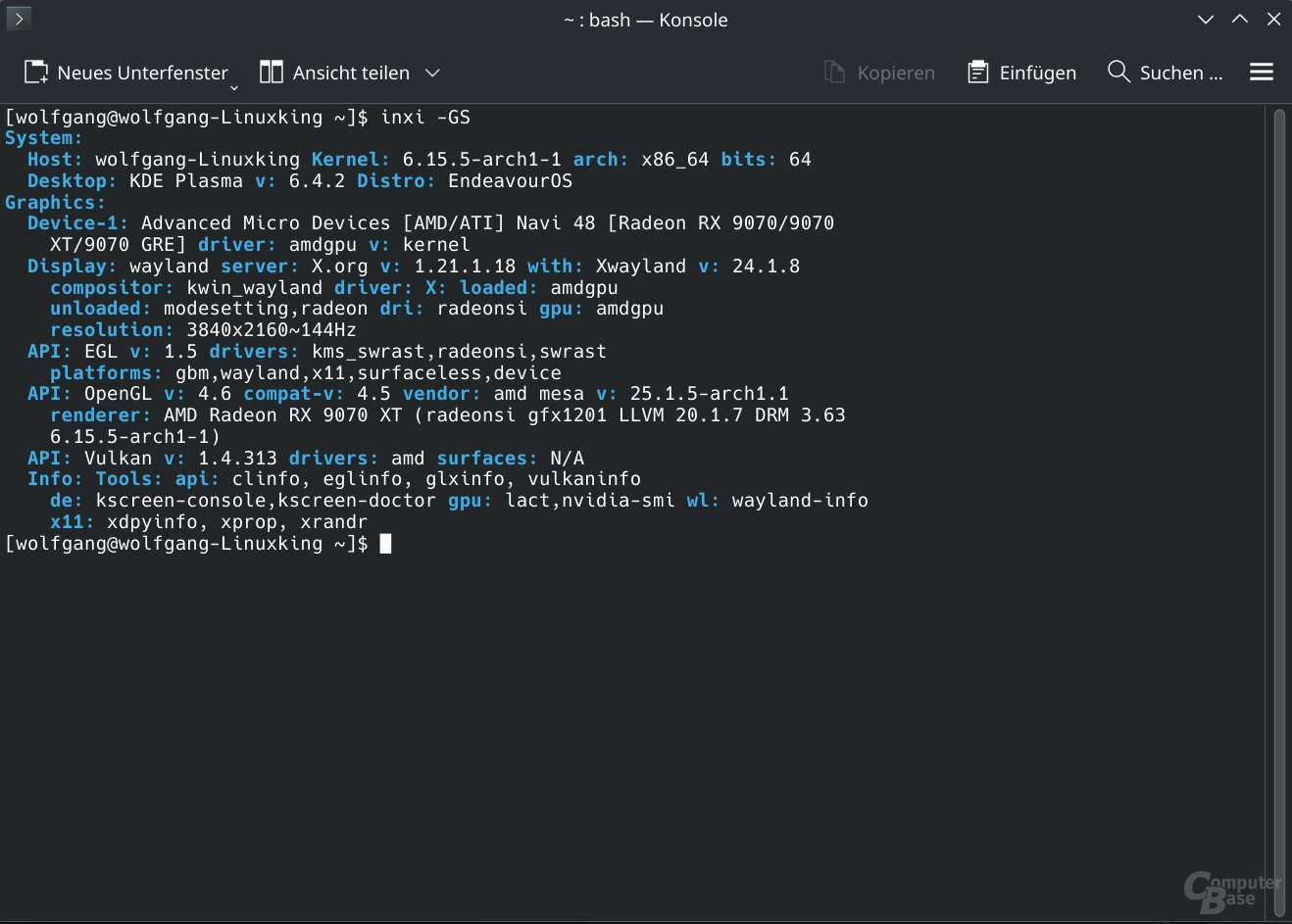Click the window title '~ : bash — Konsole'
Viewport: 1292px width, 924px height.
pyautogui.click(x=645, y=20)
